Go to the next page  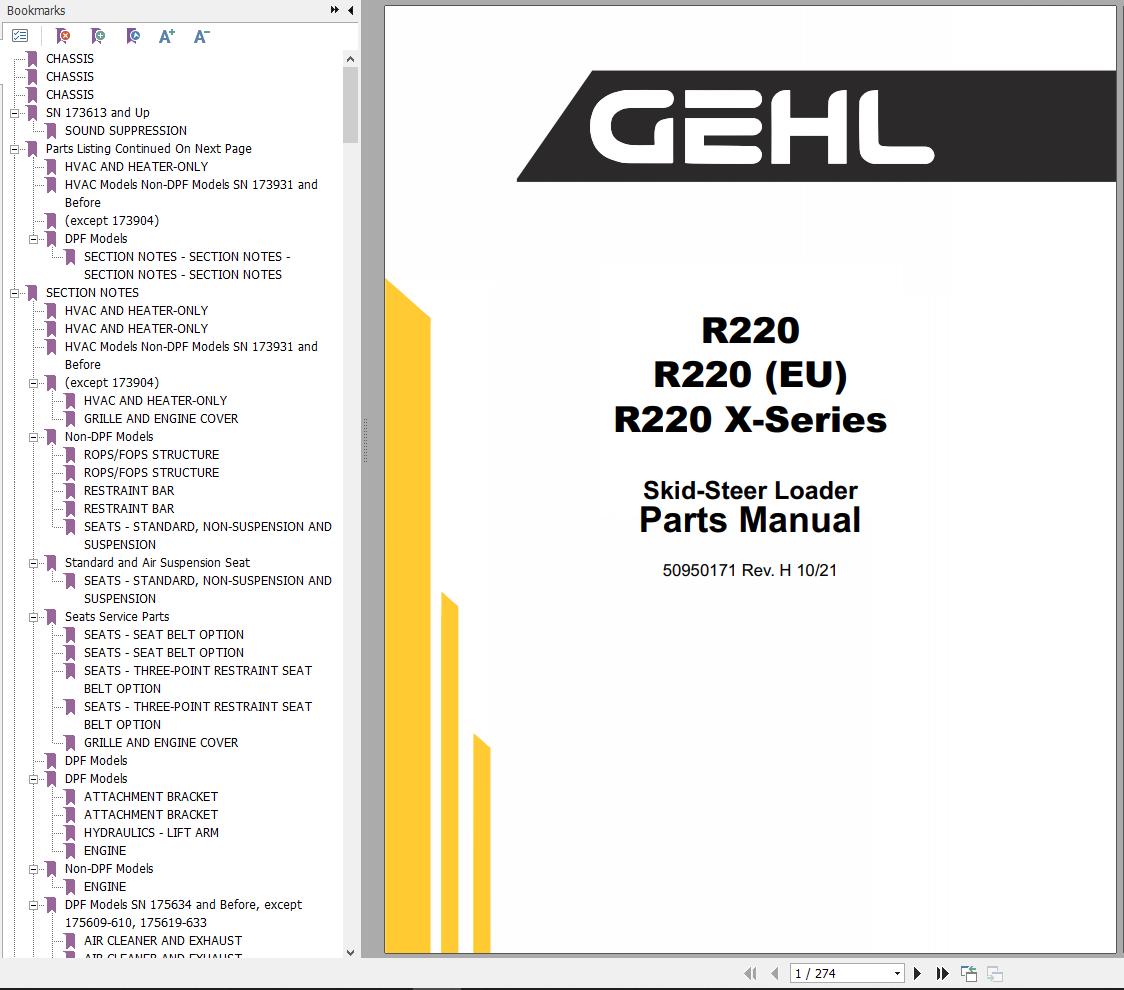[918, 974]
